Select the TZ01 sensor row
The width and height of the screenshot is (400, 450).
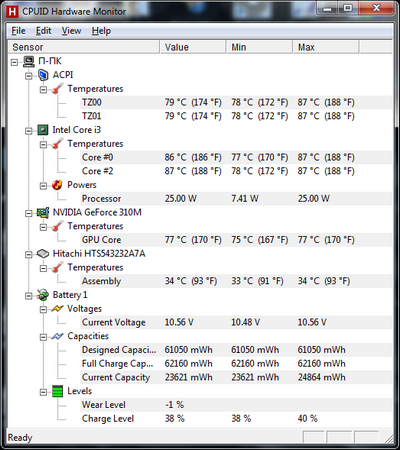coord(236,116)
